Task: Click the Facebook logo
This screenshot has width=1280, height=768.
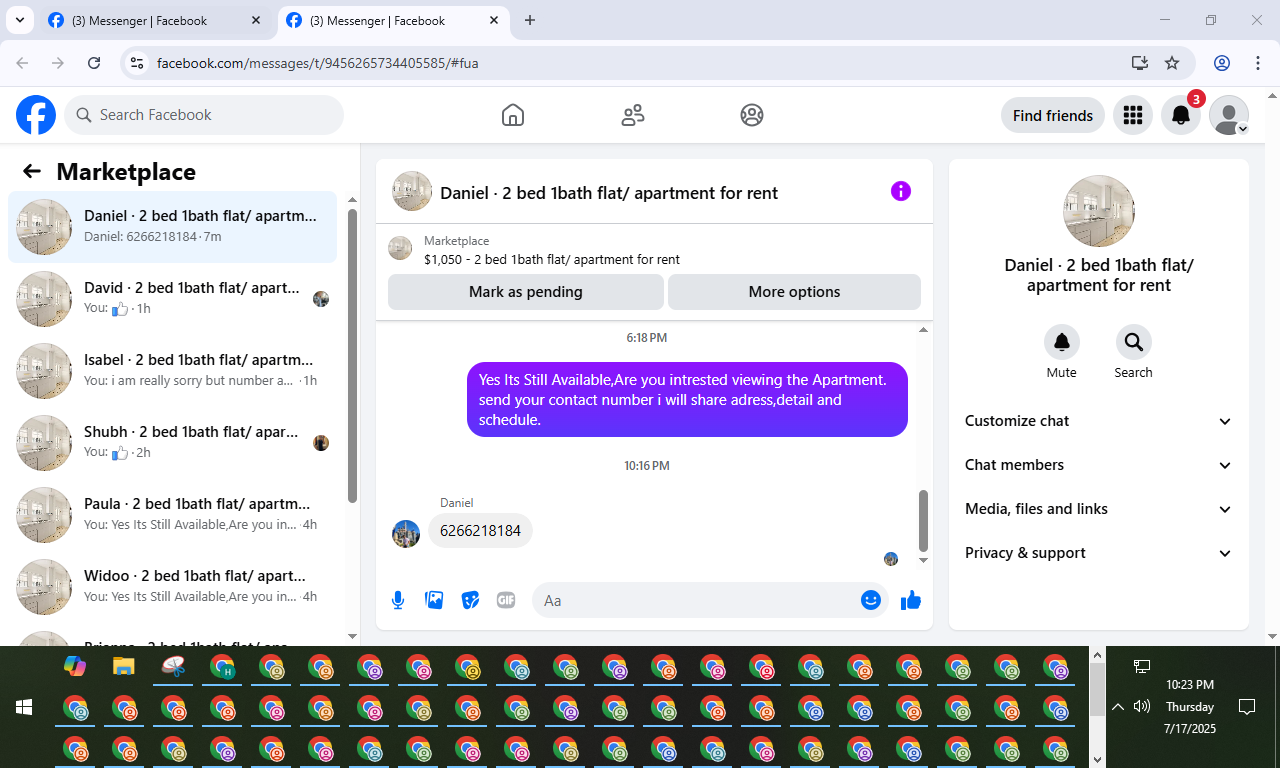Action: (x=36, y=115)
